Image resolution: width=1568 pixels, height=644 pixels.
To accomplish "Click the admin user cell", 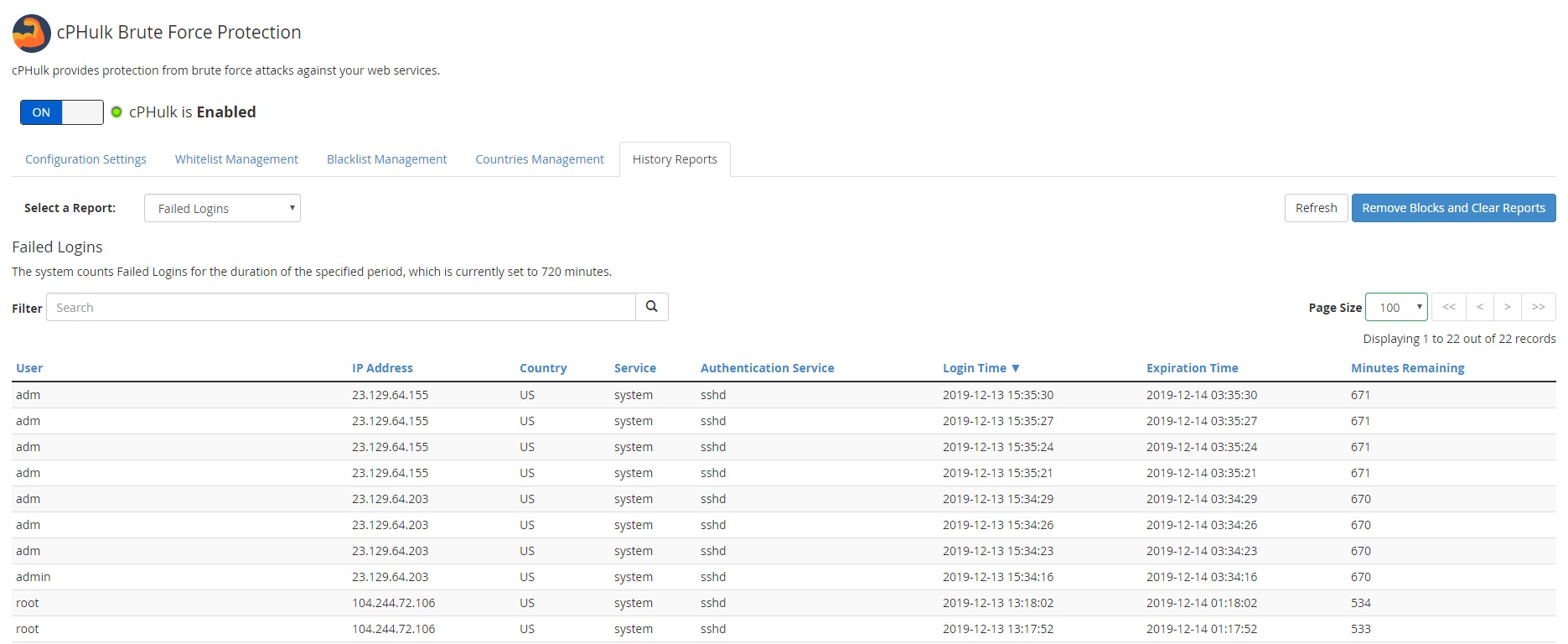I will (34, 577).
